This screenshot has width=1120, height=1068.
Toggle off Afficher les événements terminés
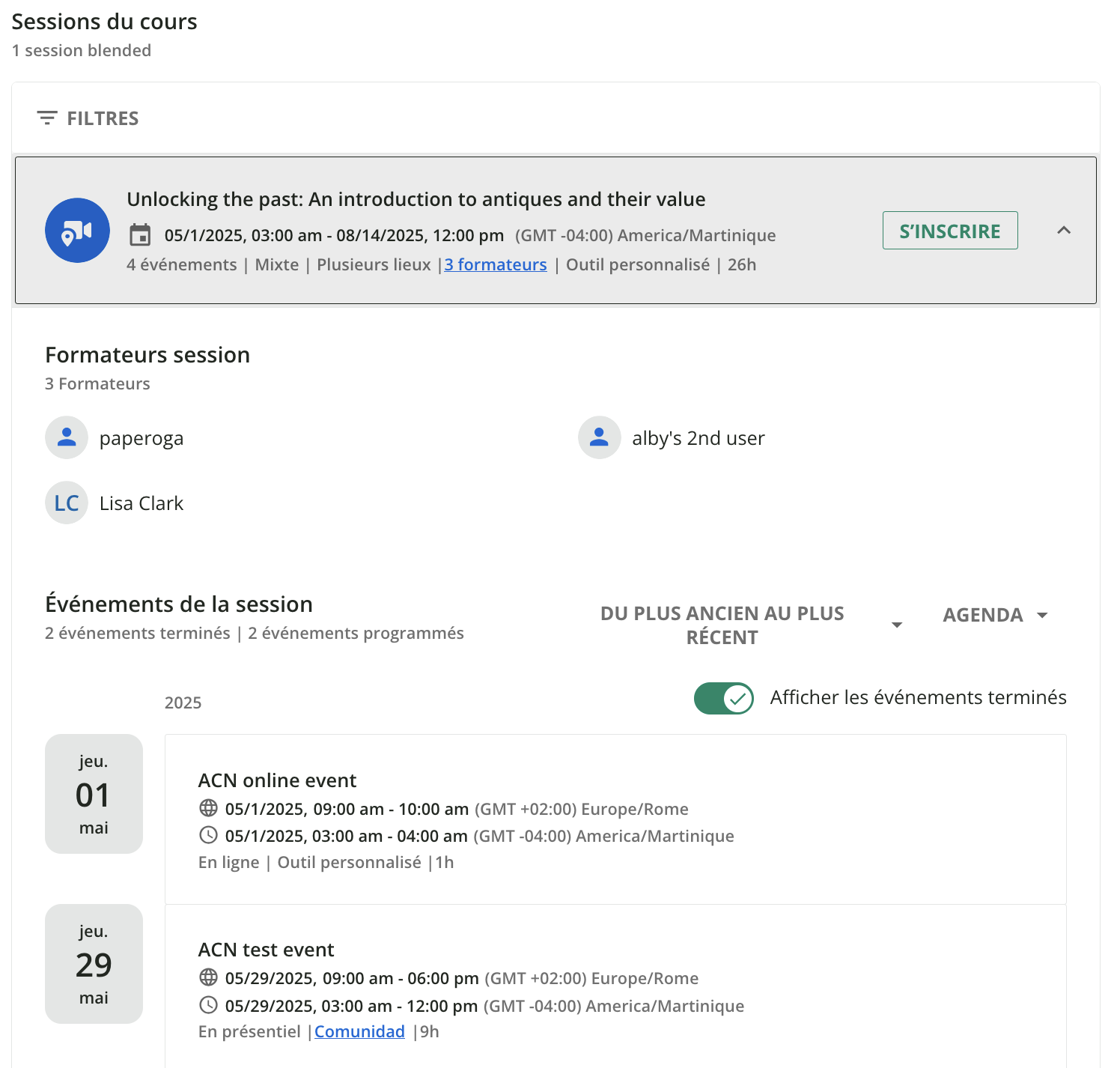tap(723, 699)
